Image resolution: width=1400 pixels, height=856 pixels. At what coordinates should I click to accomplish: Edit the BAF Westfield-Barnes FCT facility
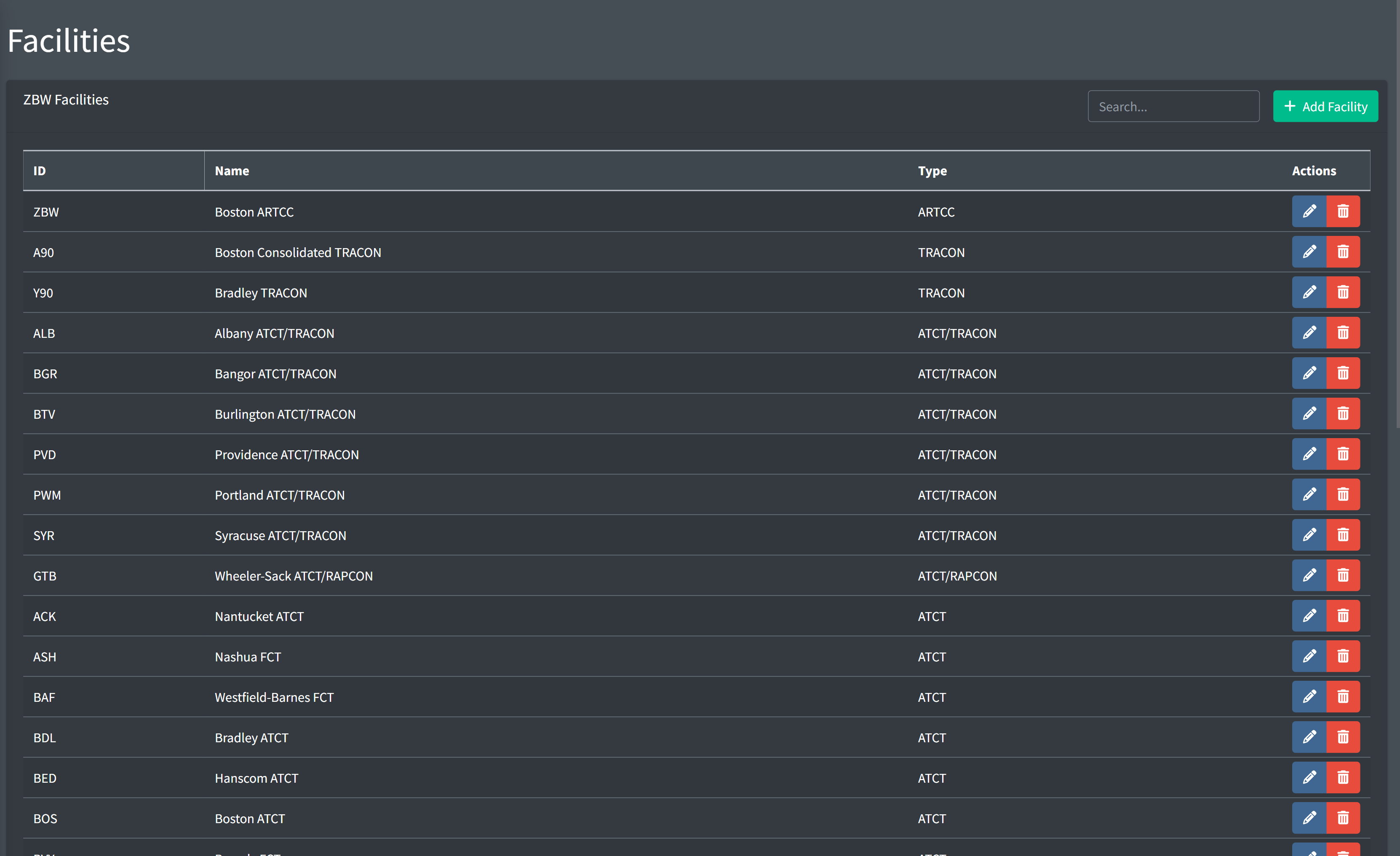coord(1309,696)
